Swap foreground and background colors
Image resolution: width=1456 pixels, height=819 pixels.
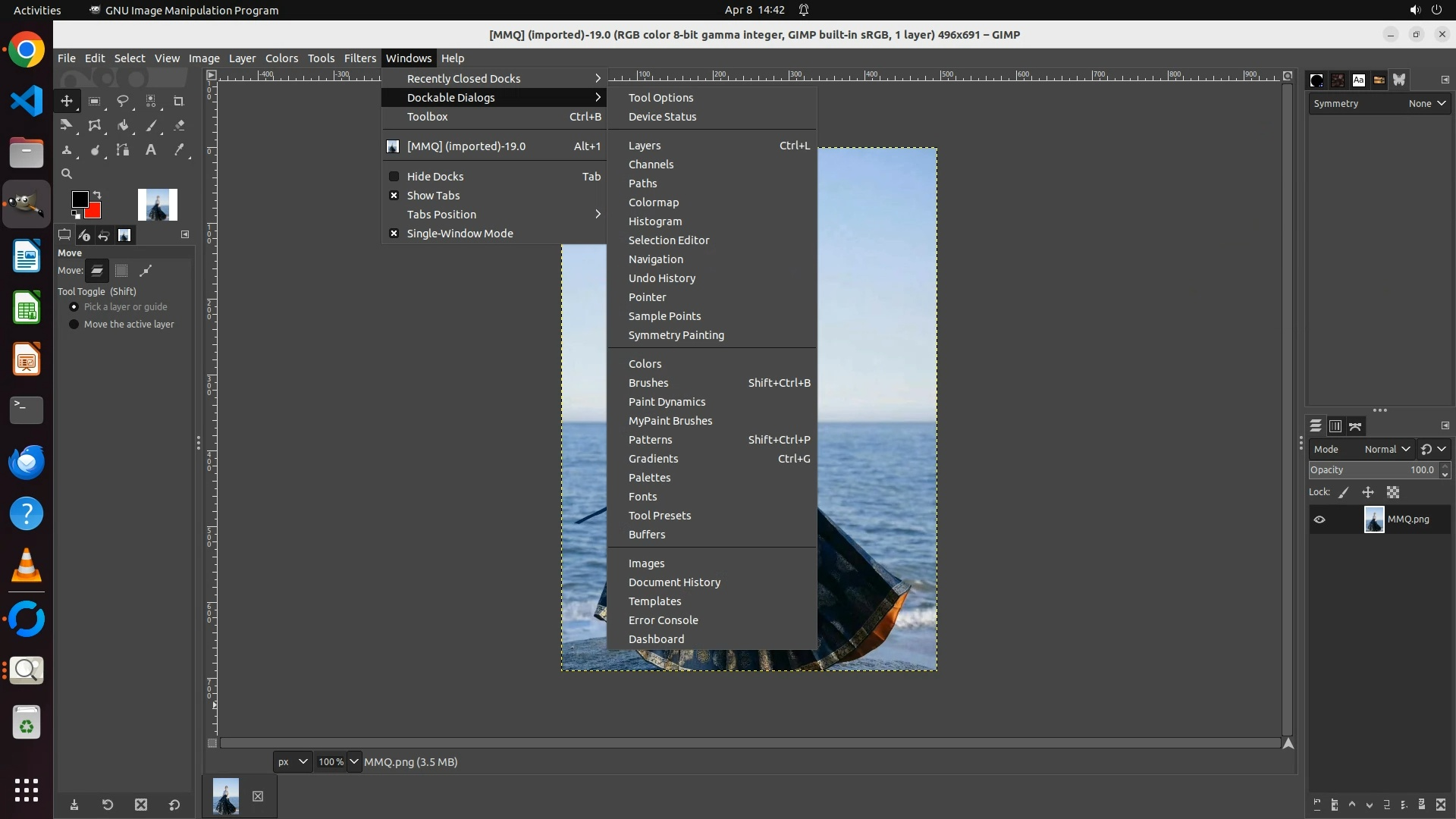click(x=97, y=195)
